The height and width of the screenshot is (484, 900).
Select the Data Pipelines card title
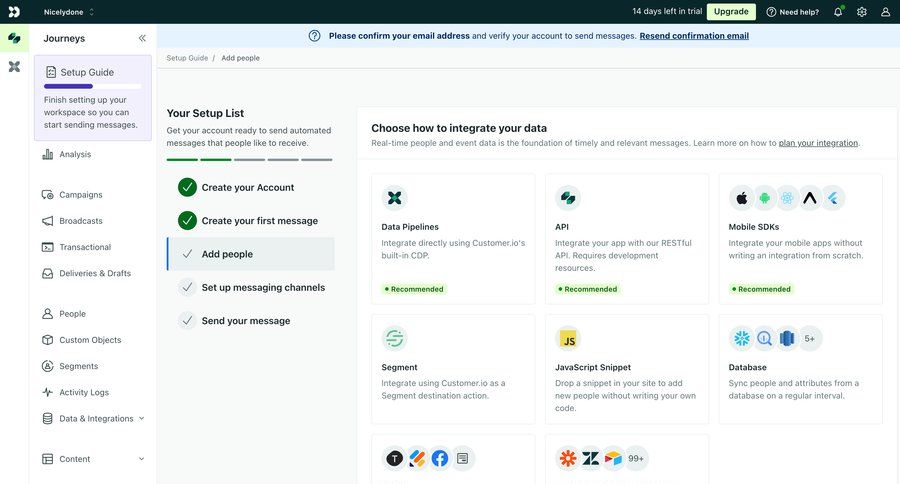coord(410,227)
